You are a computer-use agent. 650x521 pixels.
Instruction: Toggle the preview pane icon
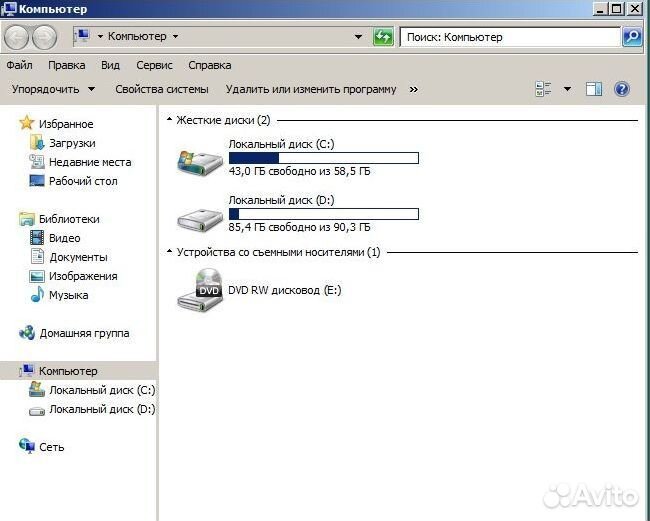[x=594, y=89]
